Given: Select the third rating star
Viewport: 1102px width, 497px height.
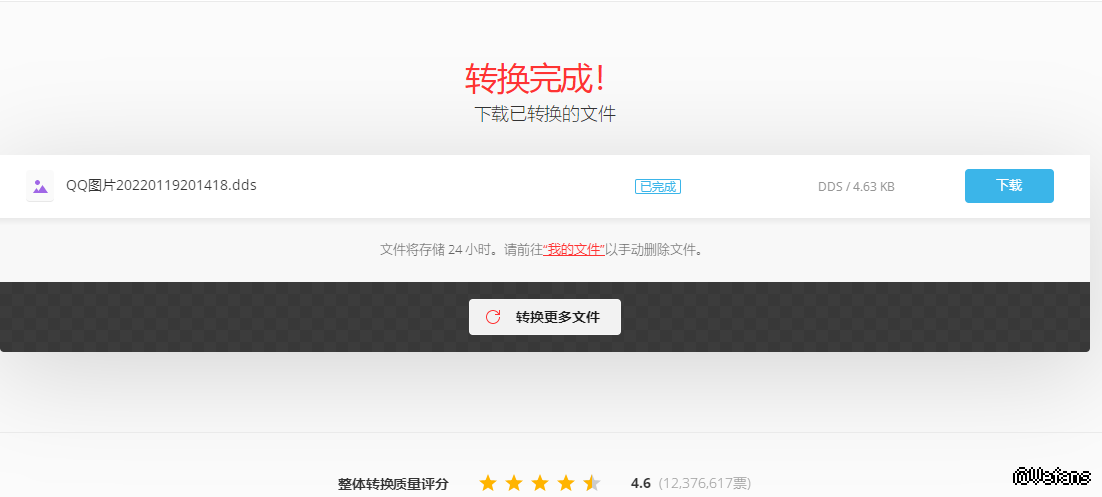Looking at the screenshot, I should (x=540, y=483).
